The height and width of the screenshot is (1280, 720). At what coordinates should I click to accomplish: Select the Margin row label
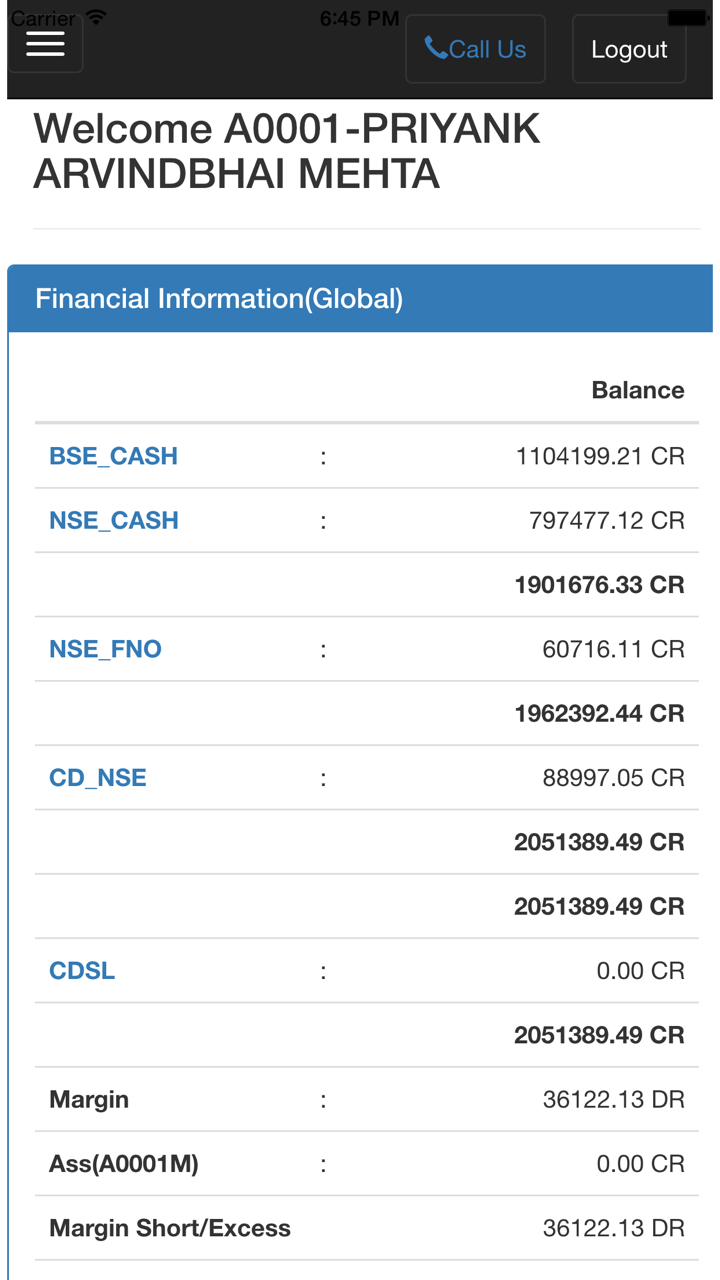89,1100
